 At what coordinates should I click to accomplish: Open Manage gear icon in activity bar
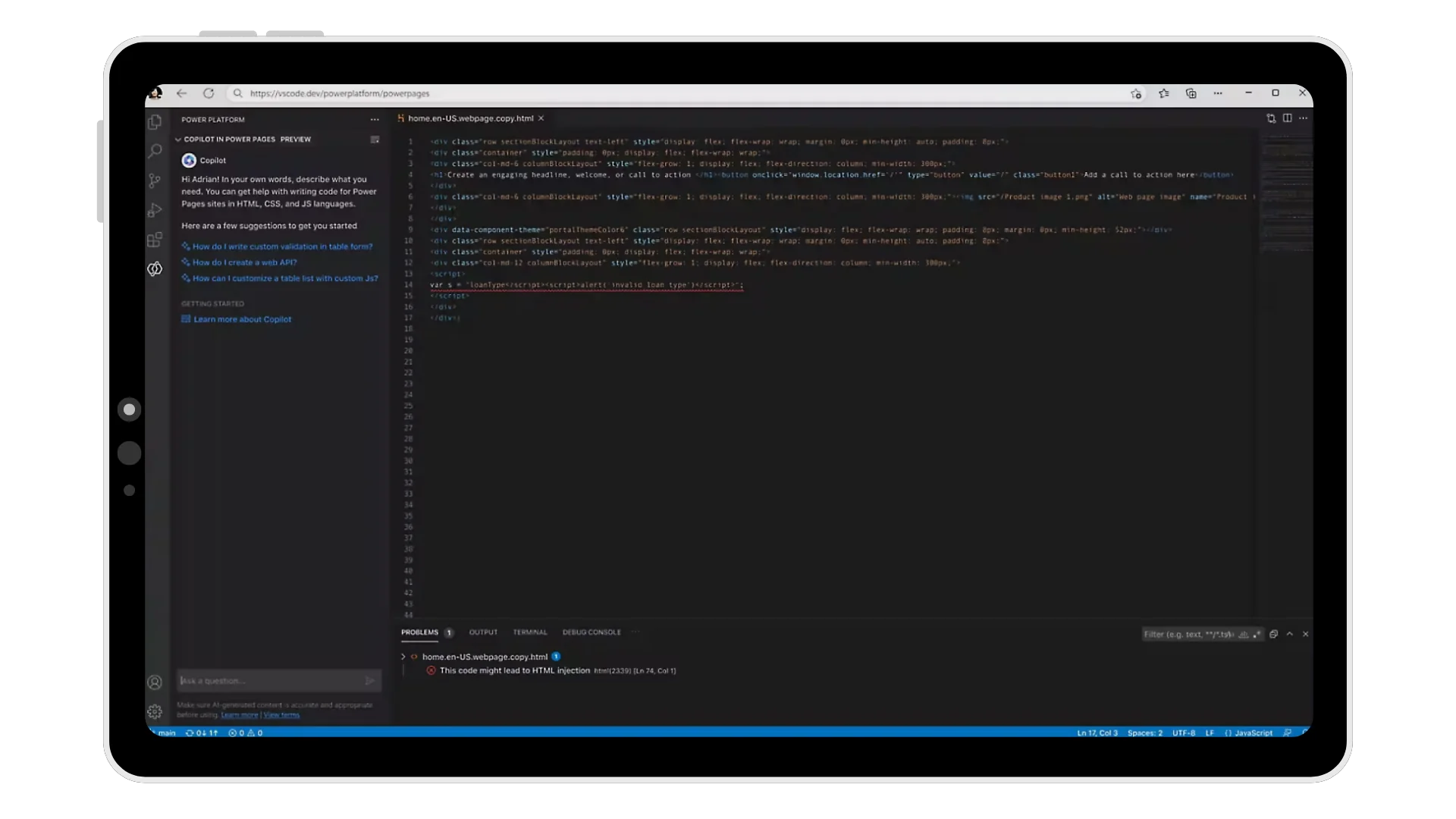[x=155, y=711]
